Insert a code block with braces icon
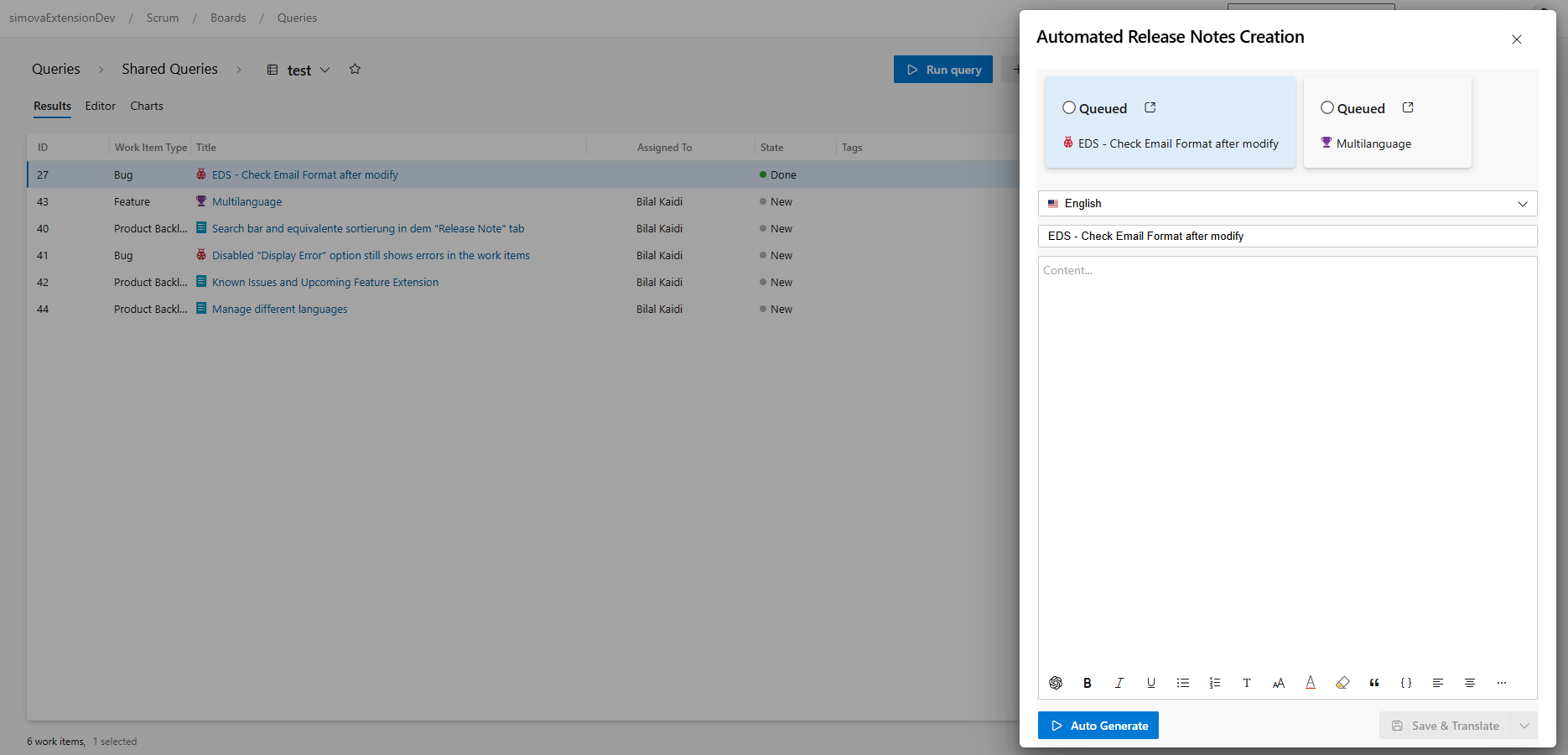Screen dimensions: 1568x755 pos(1406,683)
